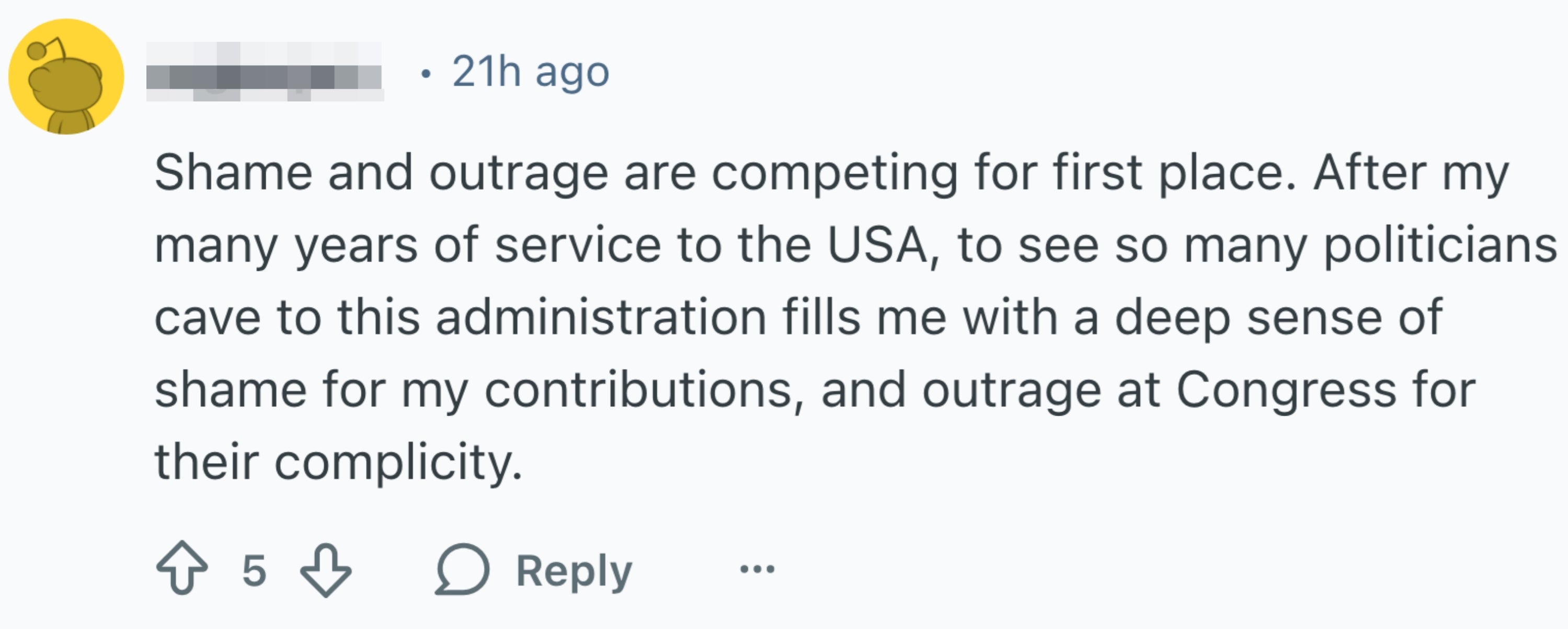Downvote the comment
Viewport: 1568px width, 629px height.
[x=326, y=569]
